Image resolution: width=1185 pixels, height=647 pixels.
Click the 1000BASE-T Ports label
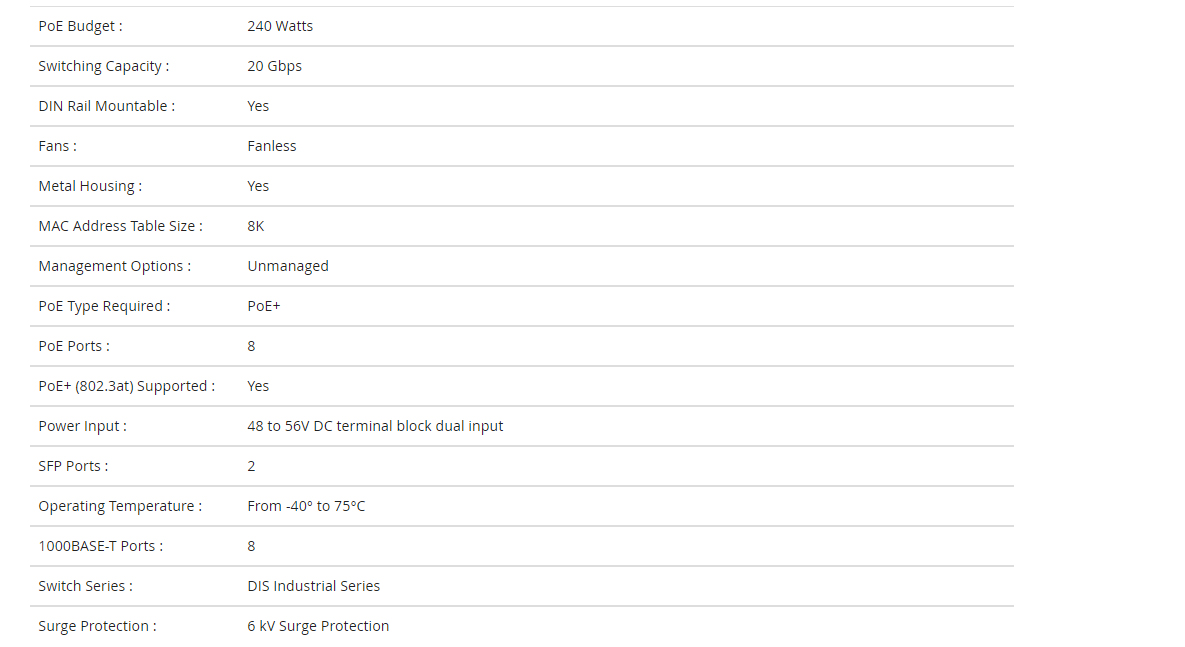pos(101,546)
